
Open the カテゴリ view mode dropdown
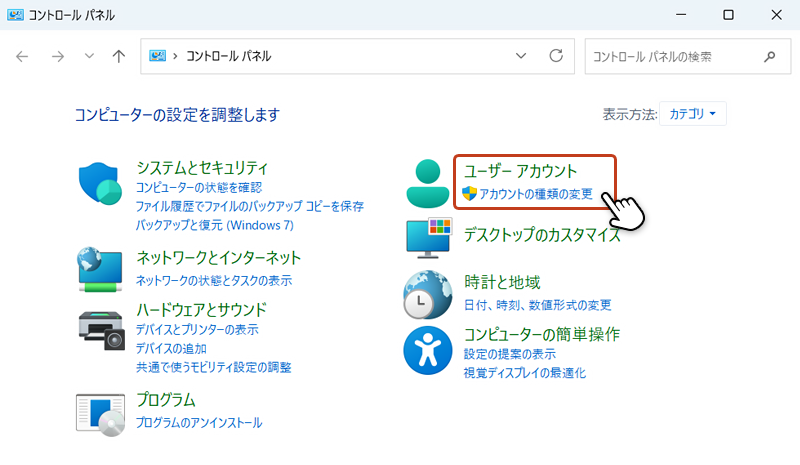pyautogui.click(x=692, y=114)
